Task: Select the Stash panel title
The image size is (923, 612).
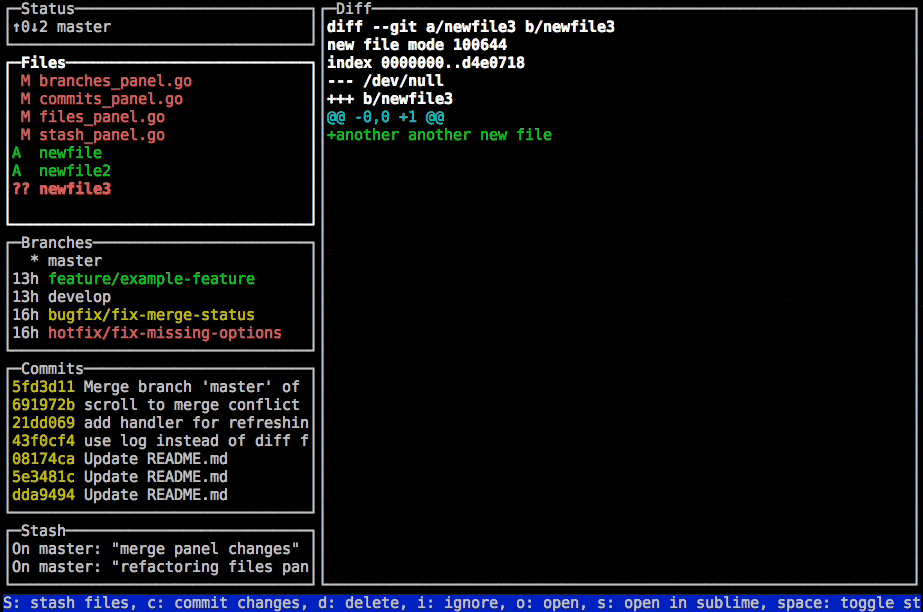Action: 43,530
